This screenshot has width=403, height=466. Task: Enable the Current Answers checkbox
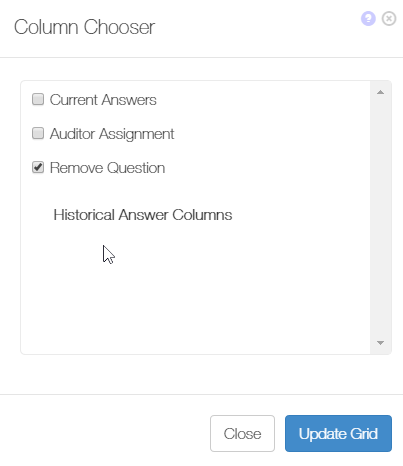pyautogui.click(x=38, y=99)
